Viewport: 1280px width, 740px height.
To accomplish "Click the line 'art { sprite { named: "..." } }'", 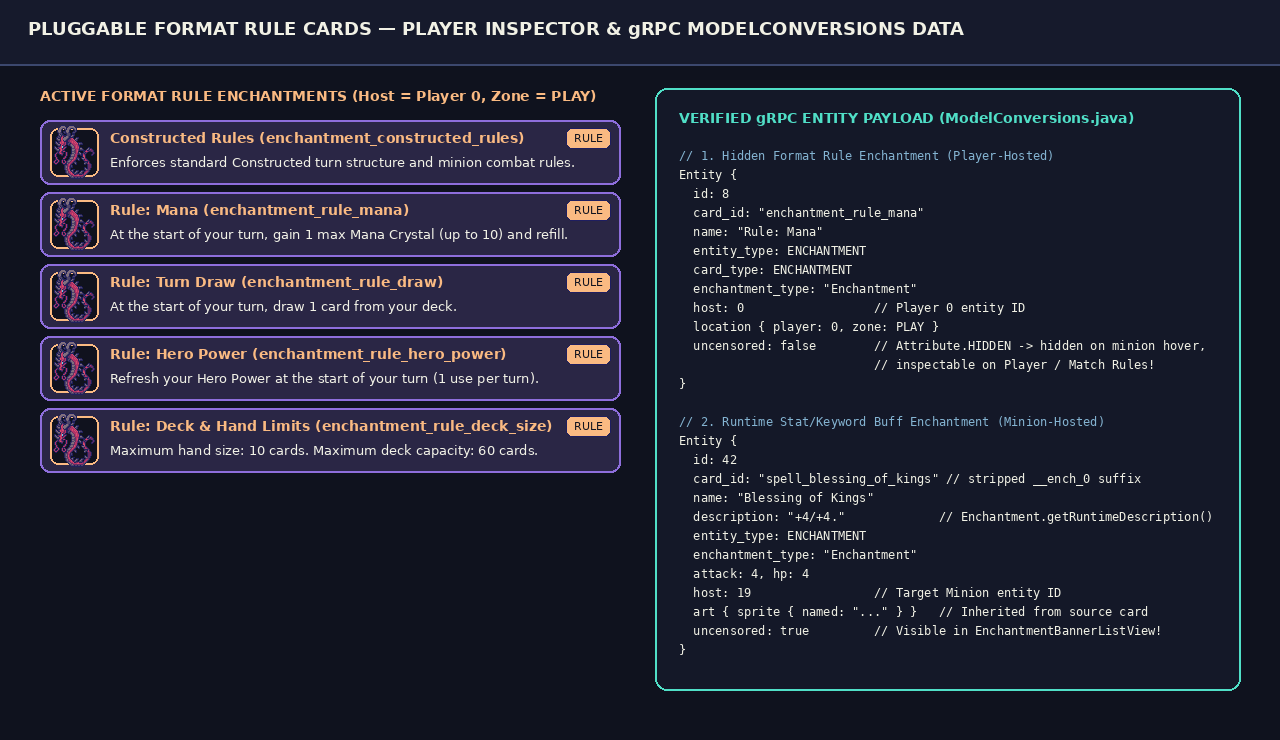I will tap(805, 612).
